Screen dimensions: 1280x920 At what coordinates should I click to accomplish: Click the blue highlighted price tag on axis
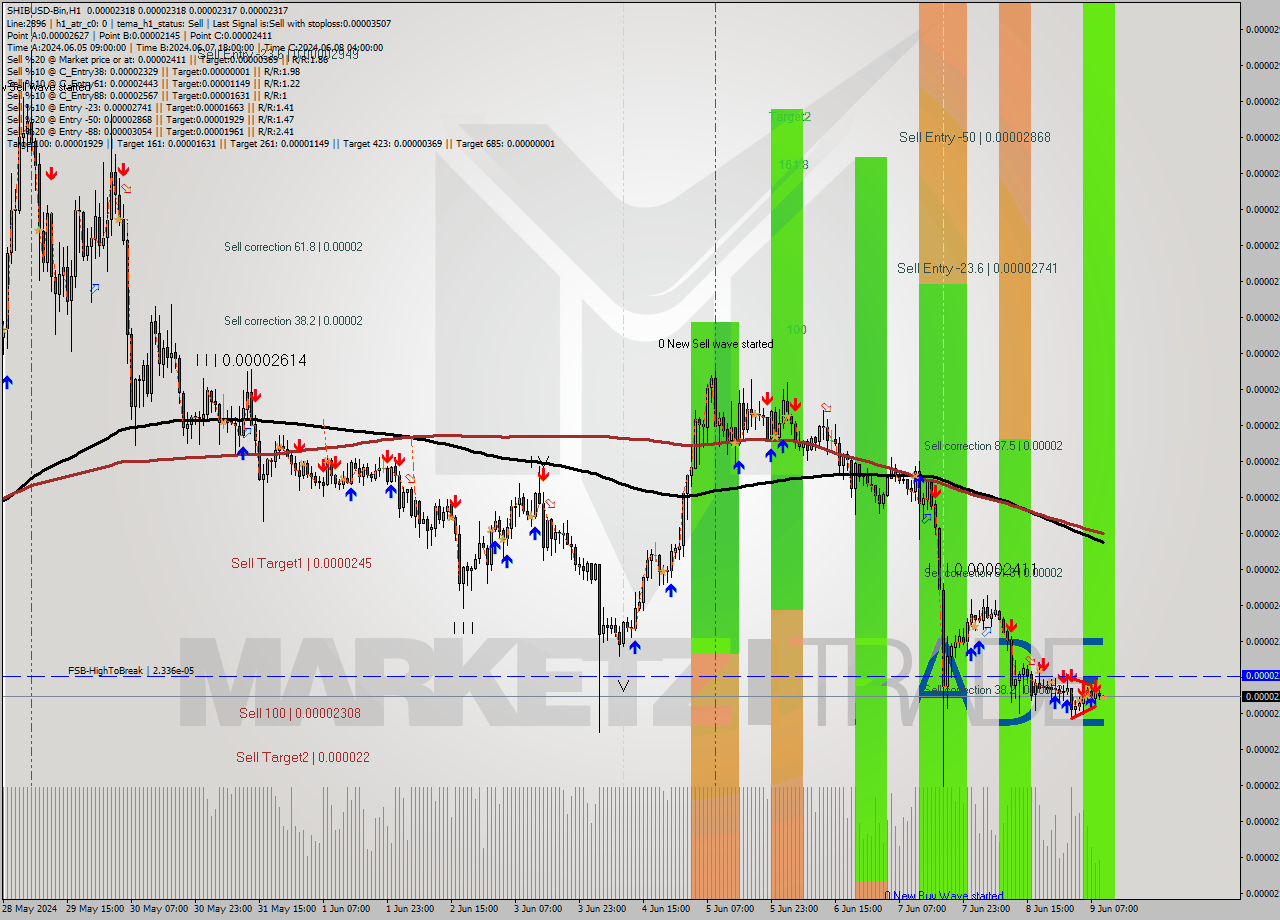click(x=1260, y=676)
